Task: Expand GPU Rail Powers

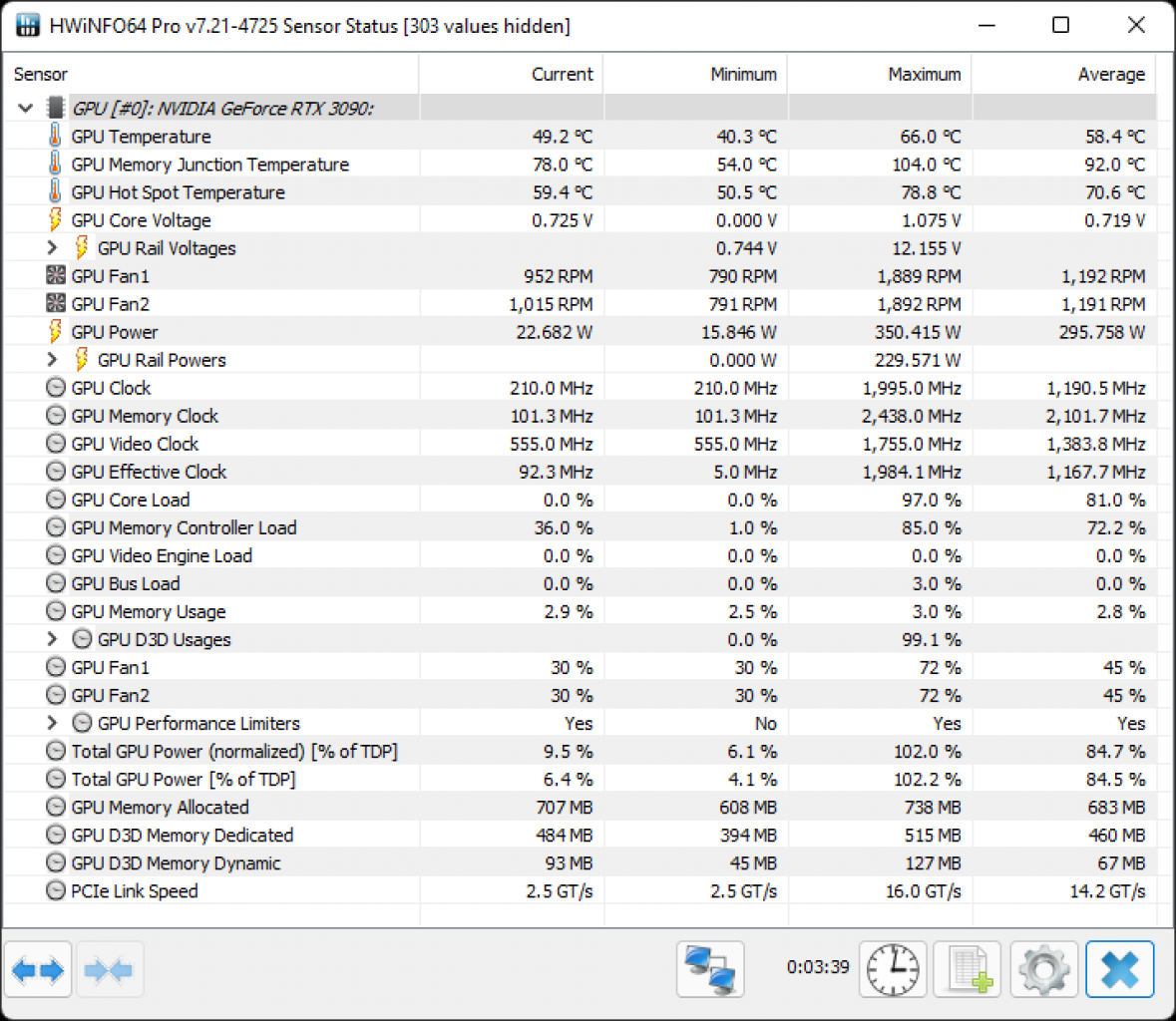Action: tap(52, 359)
